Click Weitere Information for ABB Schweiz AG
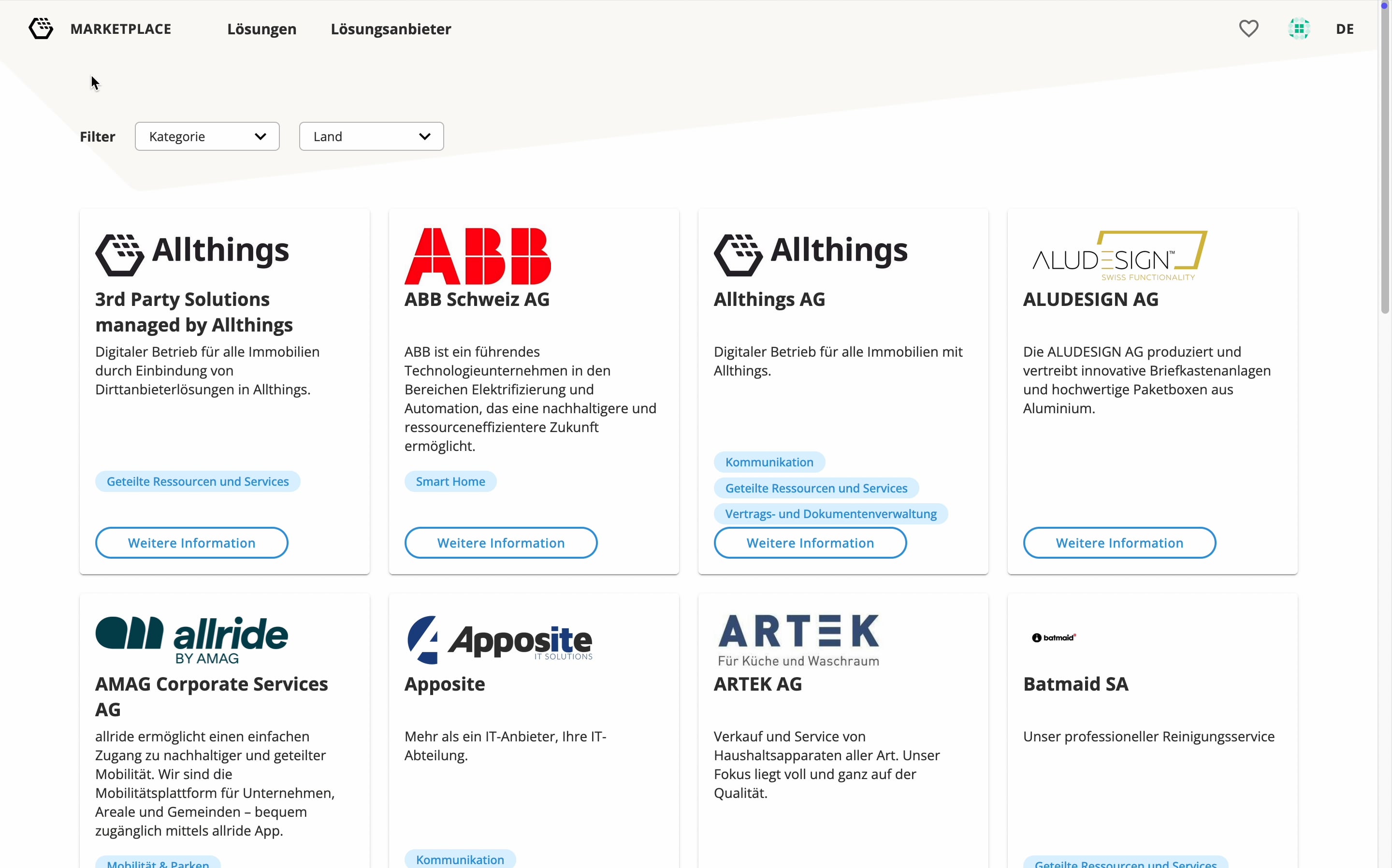 tap(501, 543)
